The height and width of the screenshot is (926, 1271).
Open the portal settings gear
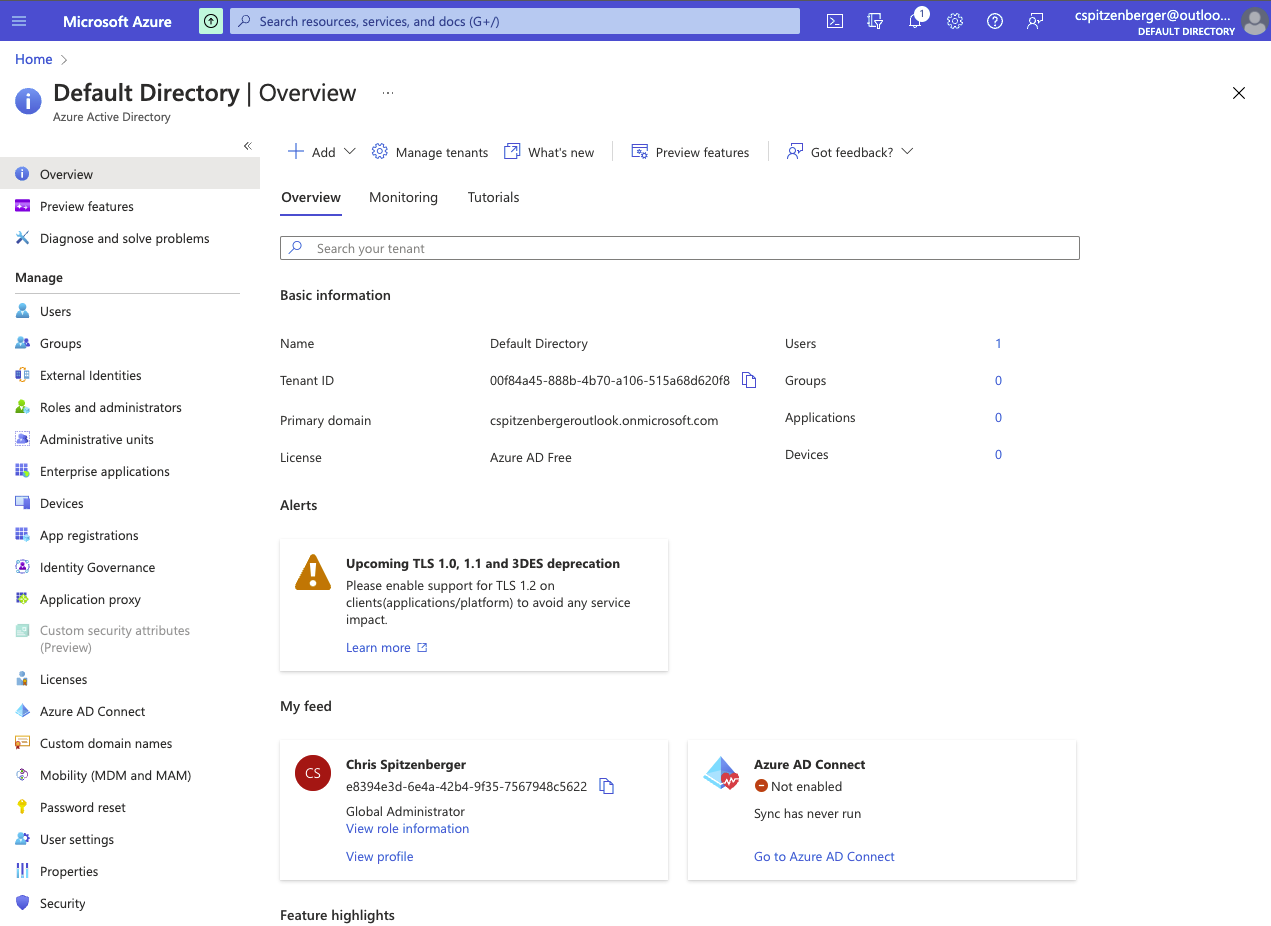pos(954,20)
